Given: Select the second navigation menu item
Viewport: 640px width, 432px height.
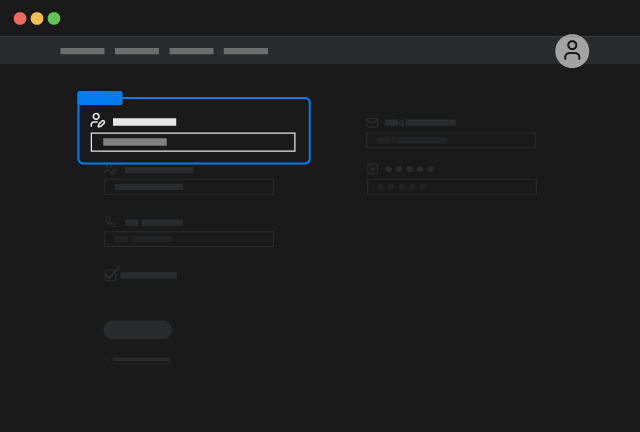Looking at the screenshot, I should [x=137, y=51].
